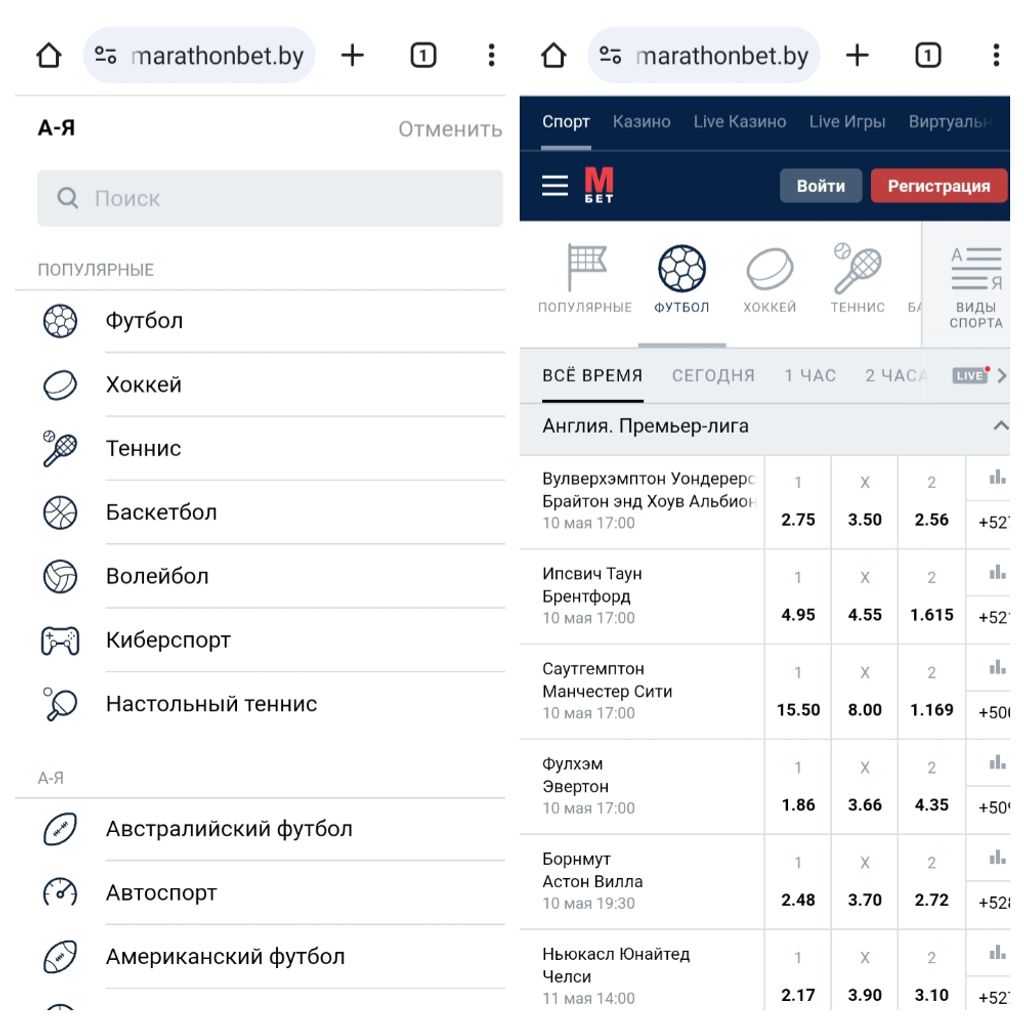
Task: Open hamburger menu in Marathonbet header
Action: (555, 185)
